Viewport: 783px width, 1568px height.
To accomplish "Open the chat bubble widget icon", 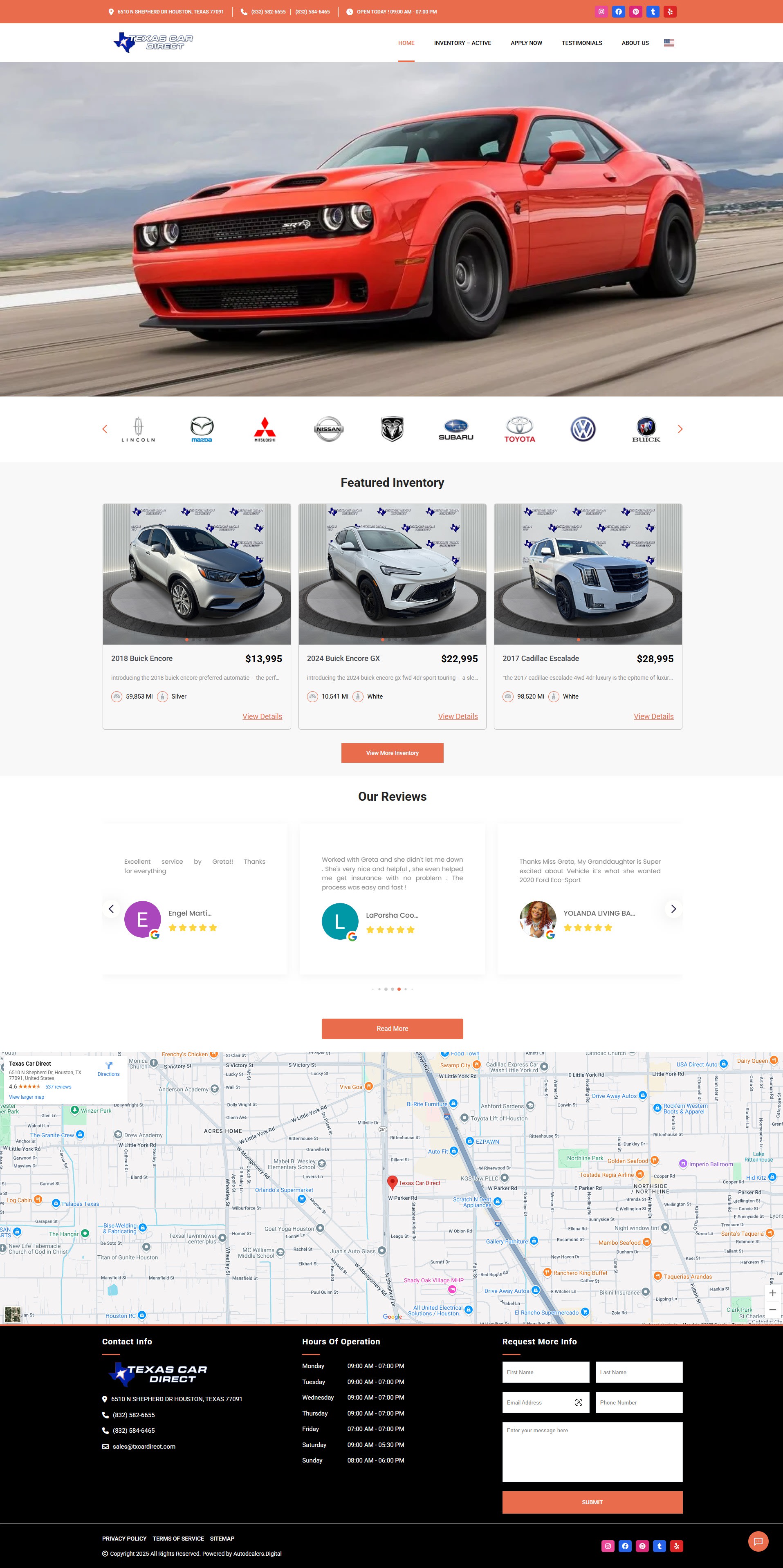I will 758,1541.
